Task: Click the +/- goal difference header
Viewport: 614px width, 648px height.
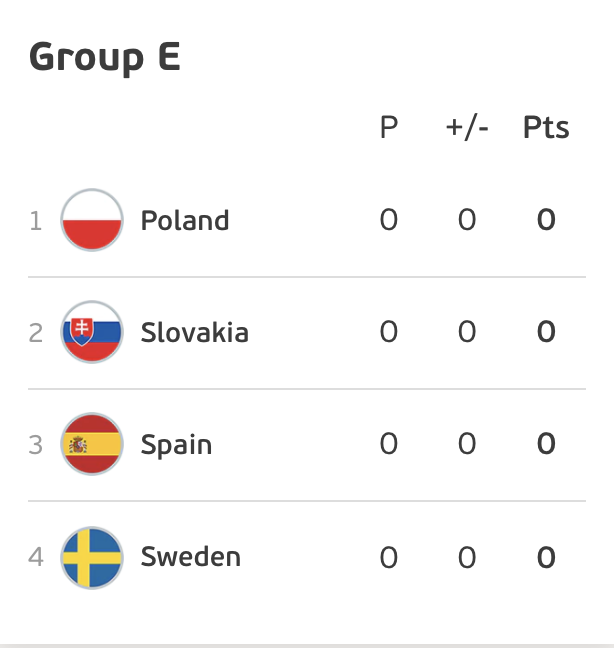Action: click(x=467, y=128)
